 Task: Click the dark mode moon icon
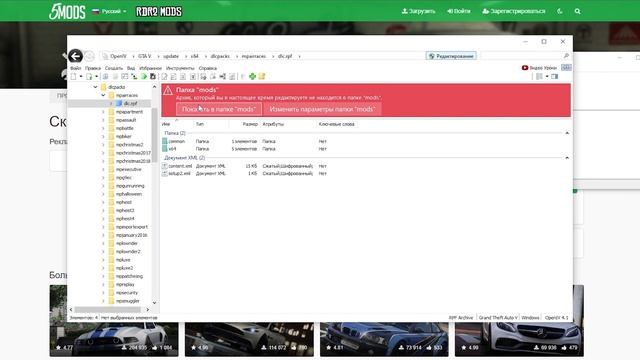coord(560,11)
